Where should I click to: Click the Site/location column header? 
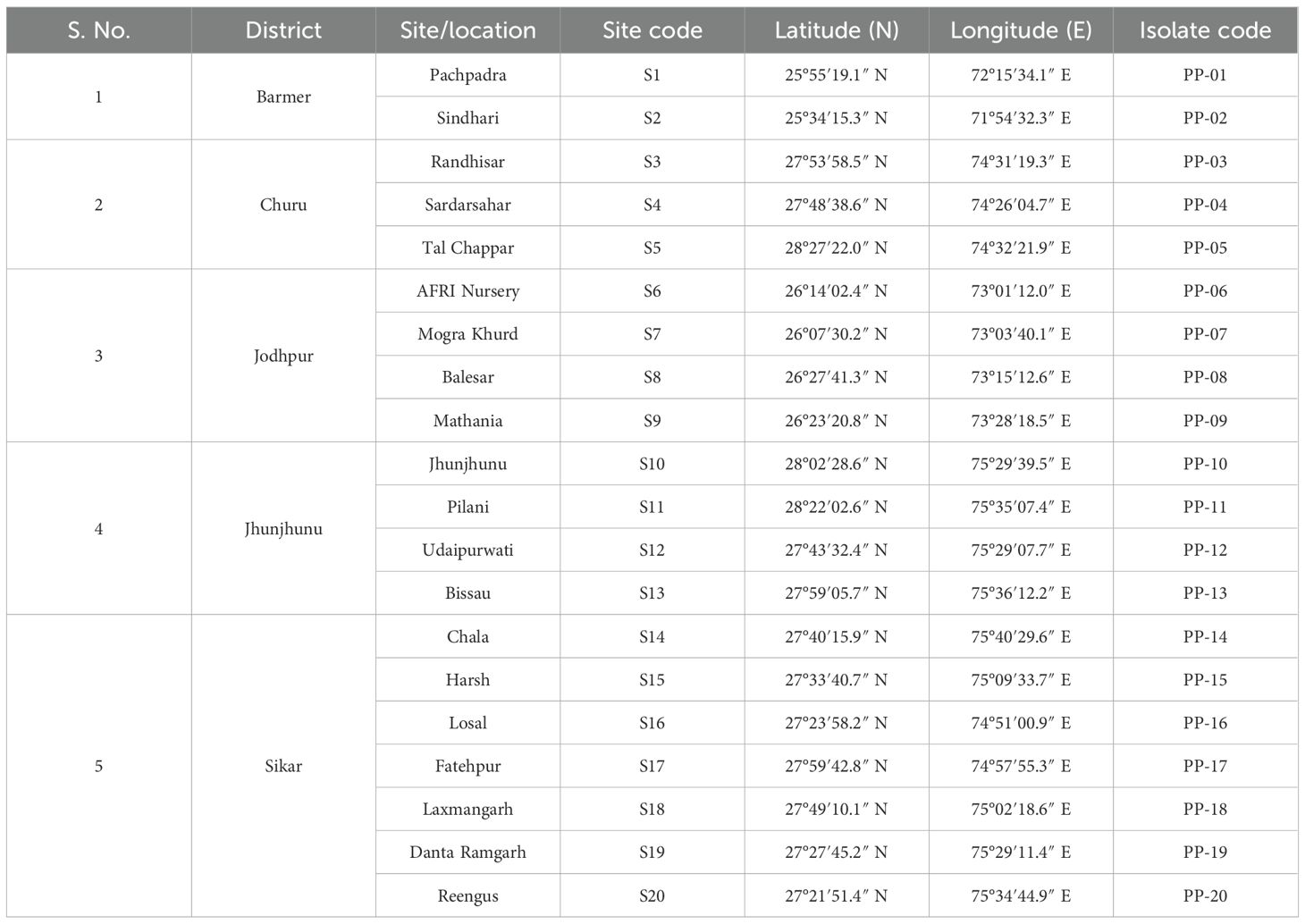tap(467, 30)
